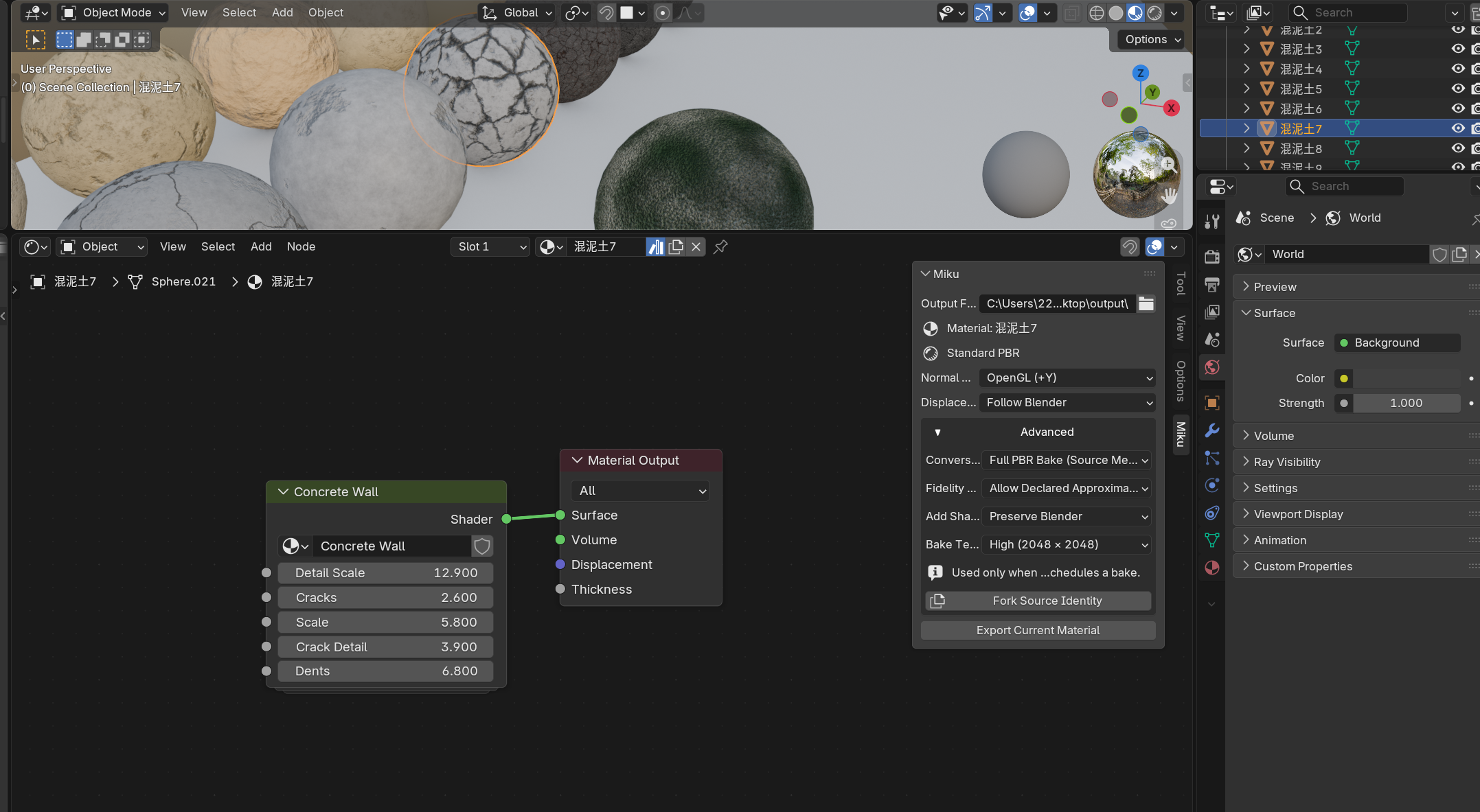1480x812 pixels.
Task: Open the Render properties tab icon
Action: tap(1212, 257)
